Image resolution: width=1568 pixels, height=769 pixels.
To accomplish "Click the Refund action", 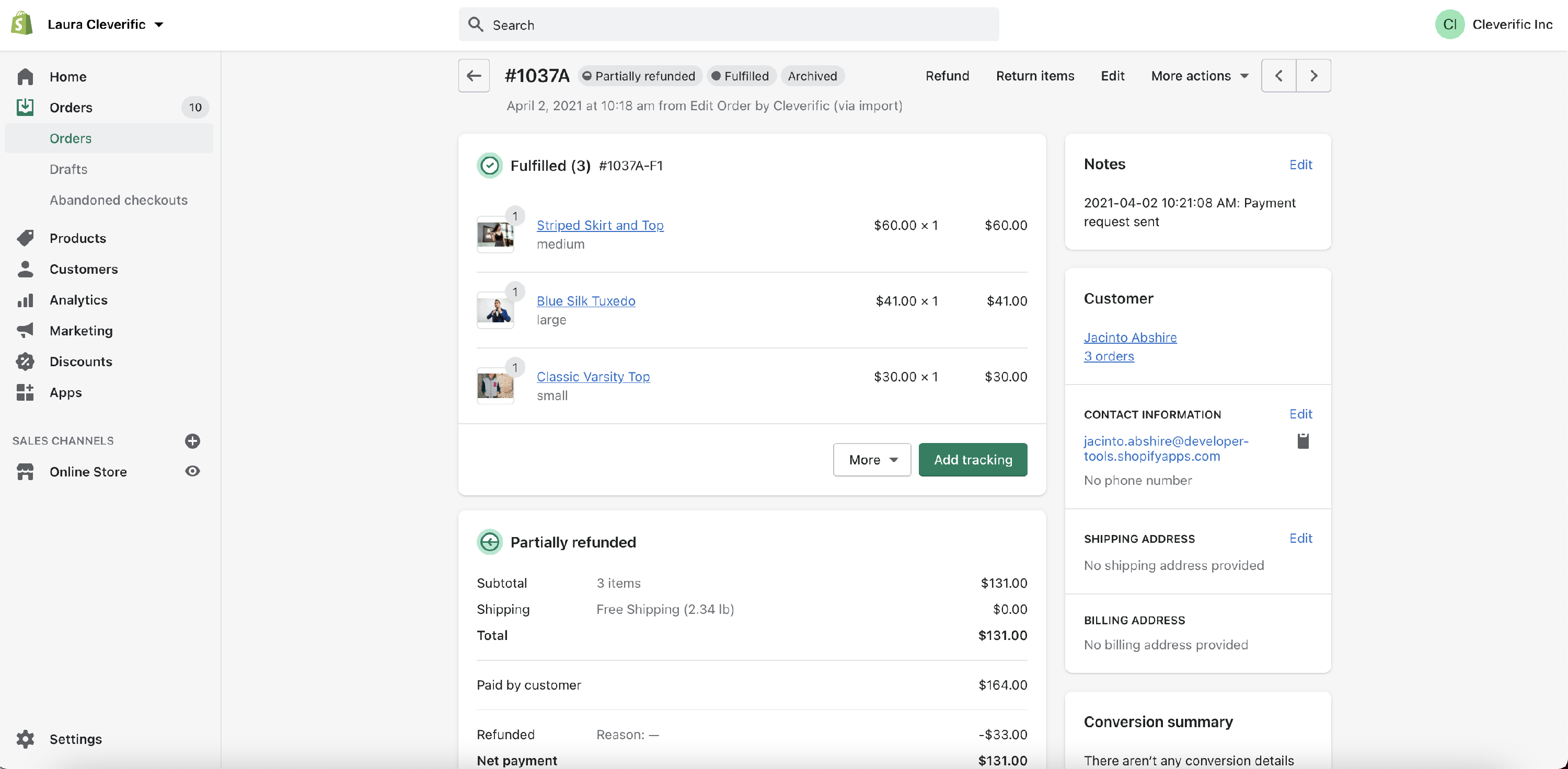I will 947,75.
